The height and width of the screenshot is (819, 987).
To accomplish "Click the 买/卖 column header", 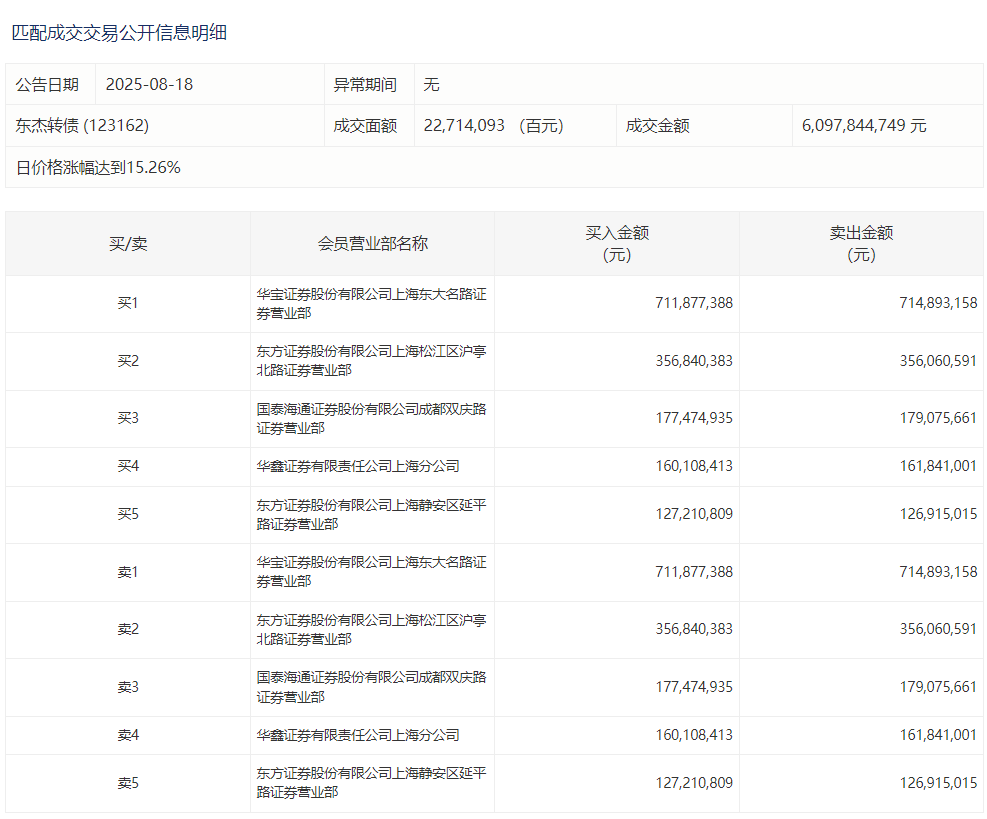I will coord(128,243).
